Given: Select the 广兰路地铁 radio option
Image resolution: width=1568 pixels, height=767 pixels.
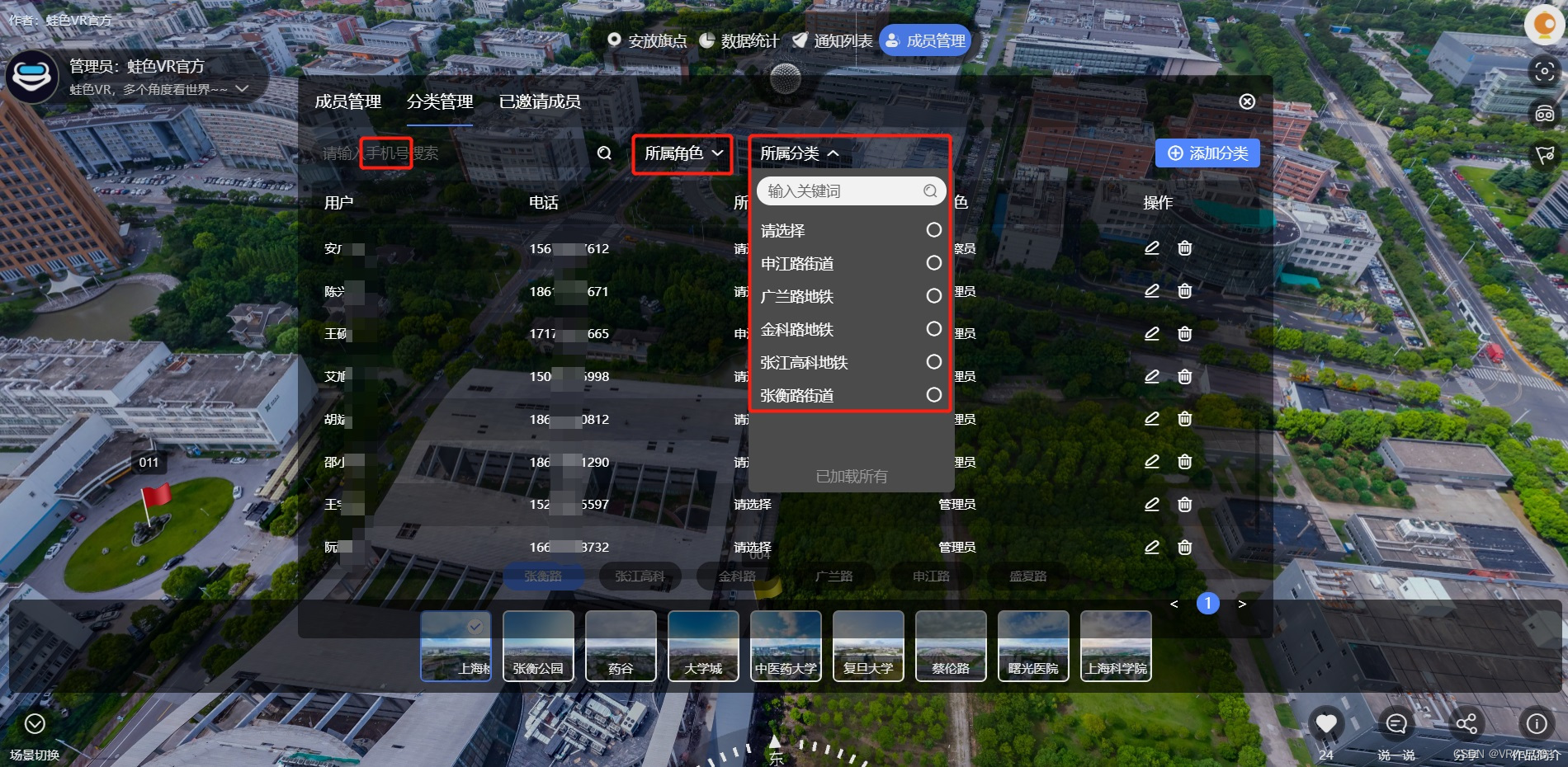Looking at the screenshot, I should (x=933, y=296).
